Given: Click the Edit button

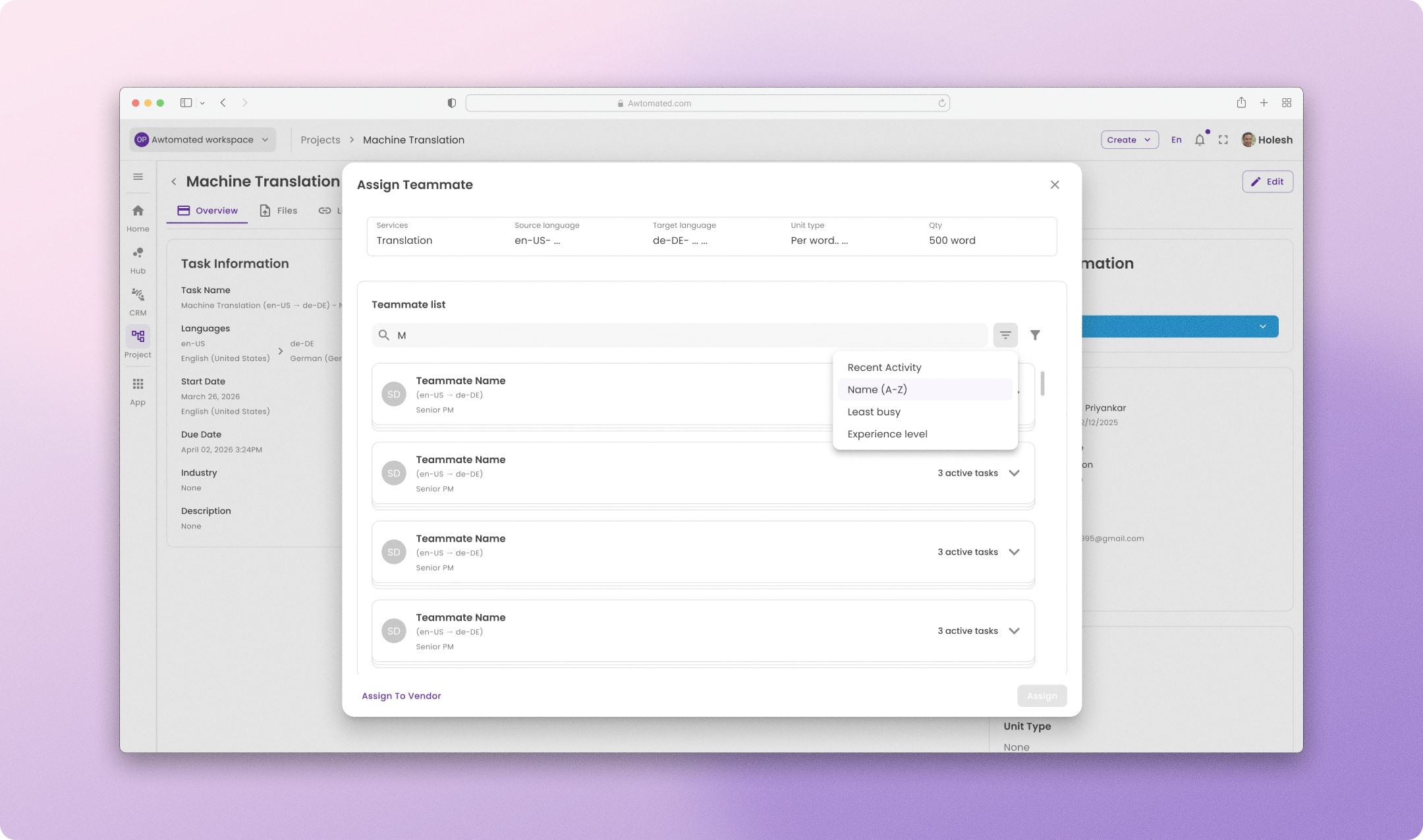Looking at the screenshot, I should (x=1268, y=182).
